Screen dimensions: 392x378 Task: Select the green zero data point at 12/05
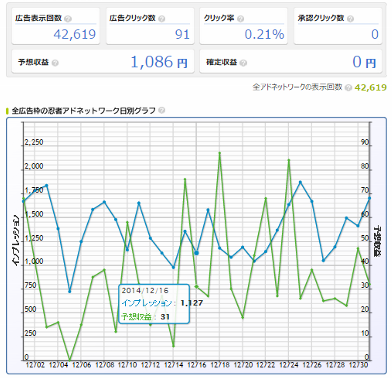pos(70,360)
